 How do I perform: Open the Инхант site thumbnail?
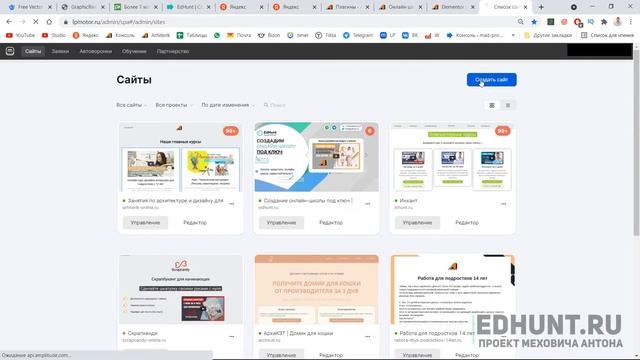tap(452, 157)
